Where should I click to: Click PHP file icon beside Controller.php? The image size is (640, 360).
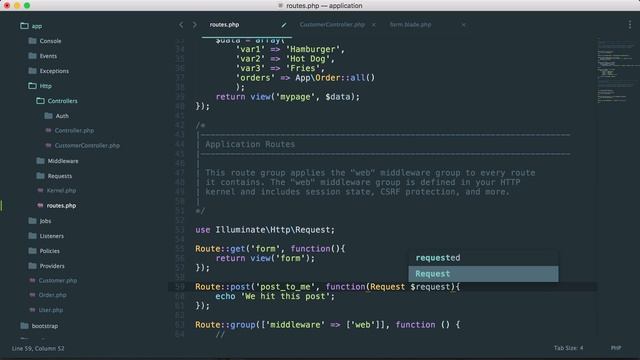click(x=48, y=131)
